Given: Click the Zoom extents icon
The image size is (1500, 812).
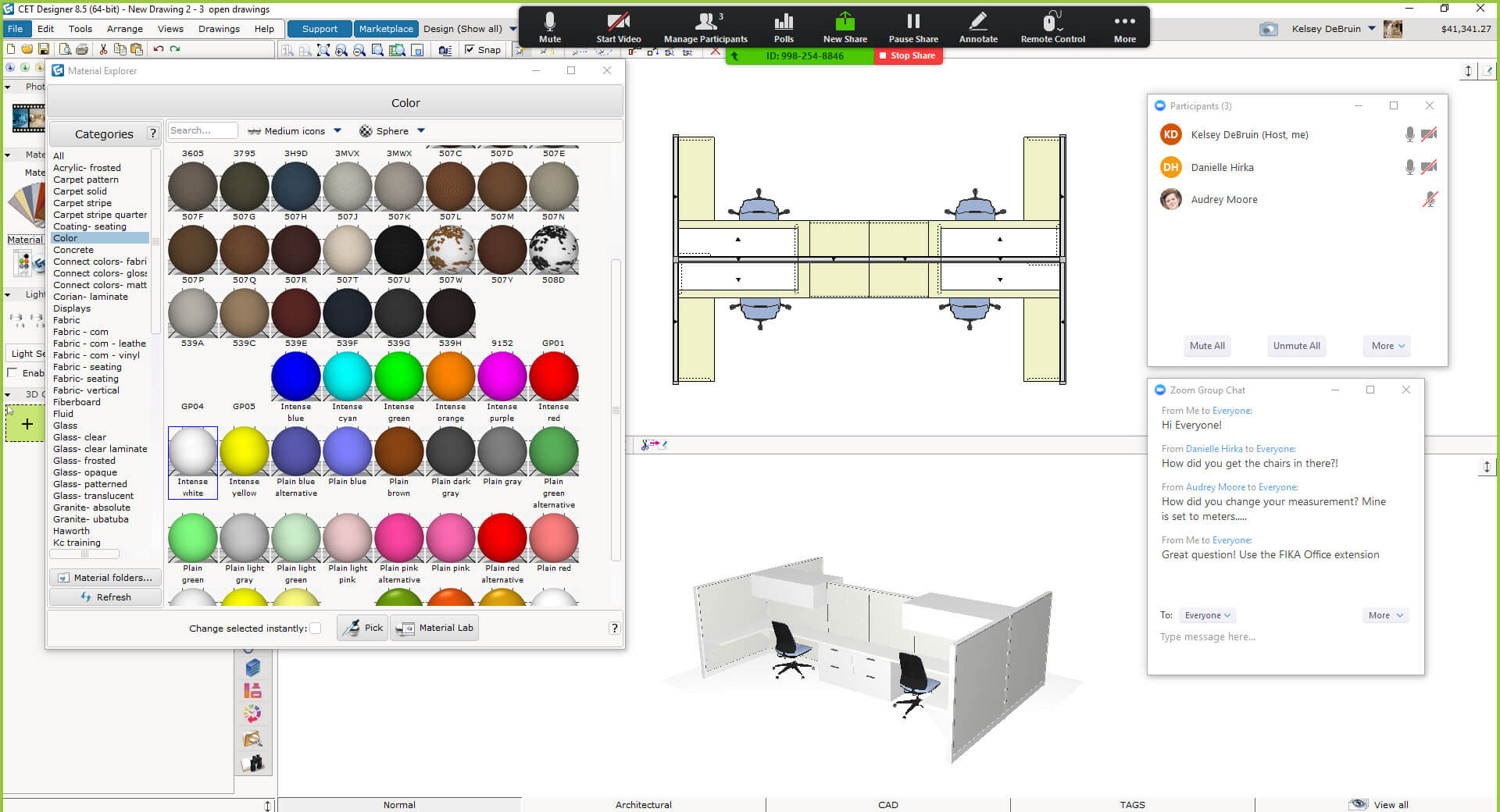Looking at the screenshot, I should [323, 50].
